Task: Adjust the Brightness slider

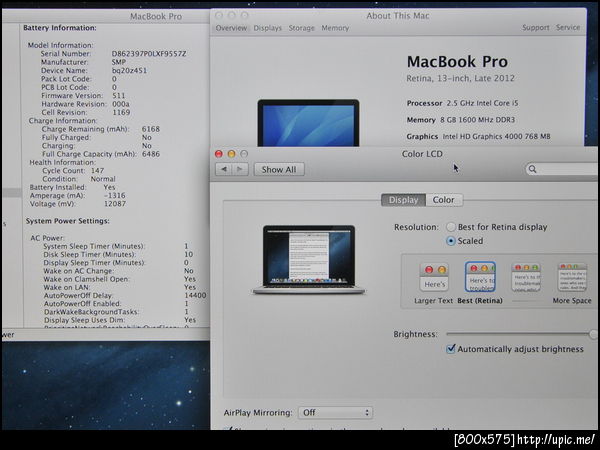Action: coord(521,334)
